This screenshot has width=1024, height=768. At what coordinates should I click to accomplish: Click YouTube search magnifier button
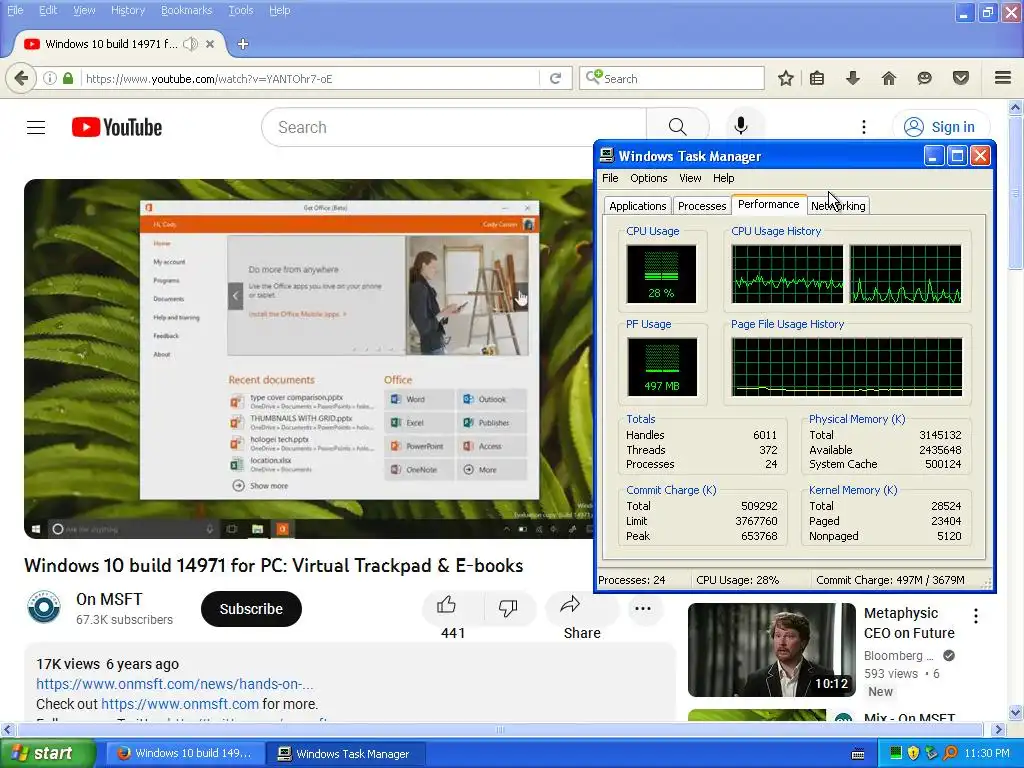click(677, 127)
